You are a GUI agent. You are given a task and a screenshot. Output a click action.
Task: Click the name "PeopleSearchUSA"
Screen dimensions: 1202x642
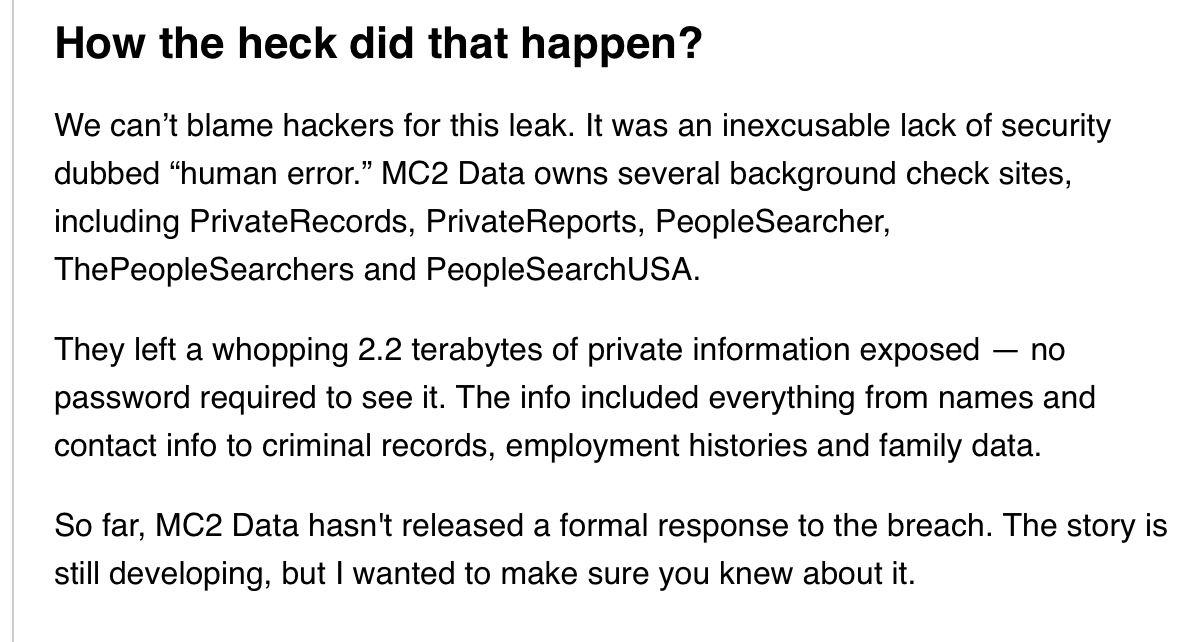(561, 270)
